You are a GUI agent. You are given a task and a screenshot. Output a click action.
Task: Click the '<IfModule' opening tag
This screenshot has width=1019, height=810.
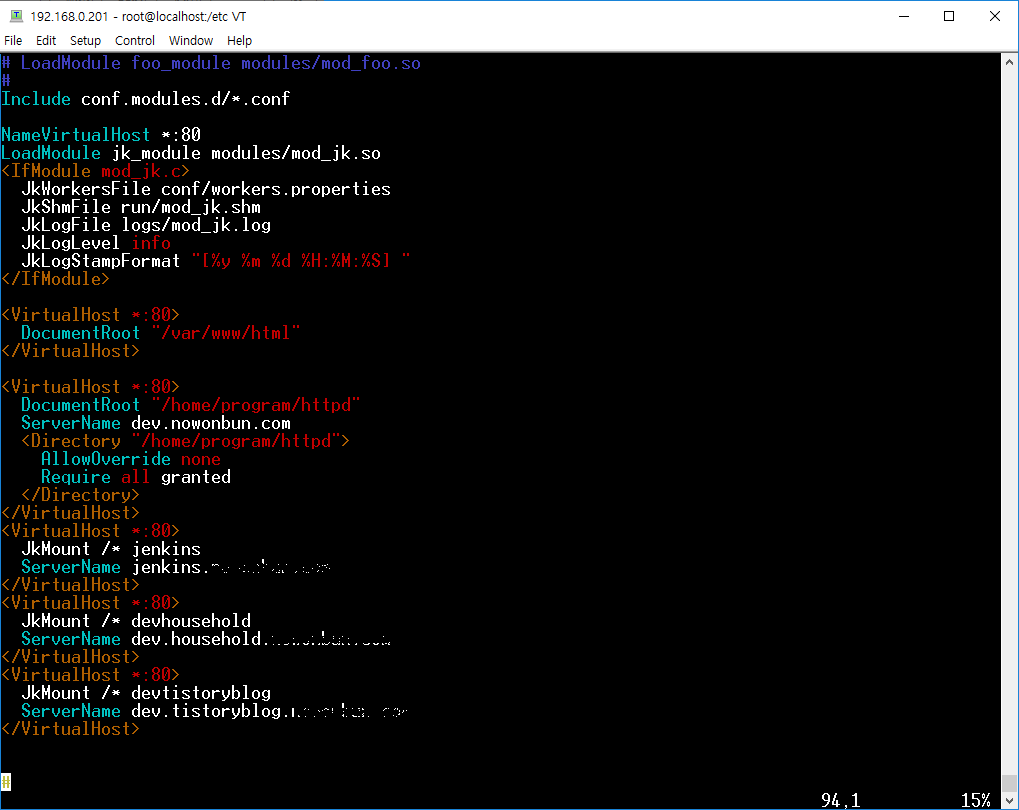tap(46, 171)
